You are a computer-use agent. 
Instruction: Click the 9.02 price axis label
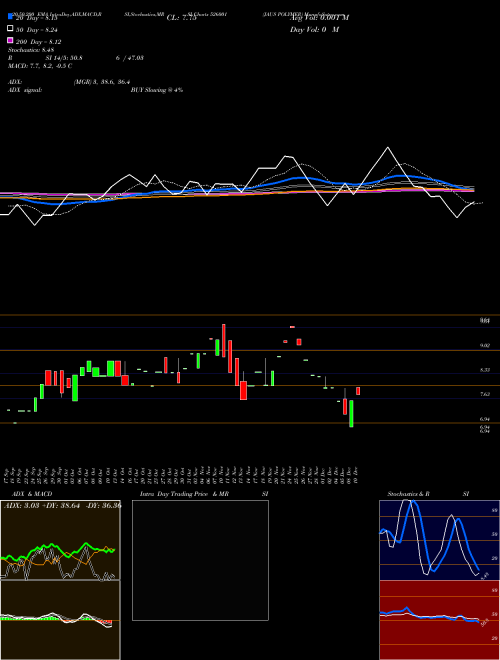tap(484, 345)
